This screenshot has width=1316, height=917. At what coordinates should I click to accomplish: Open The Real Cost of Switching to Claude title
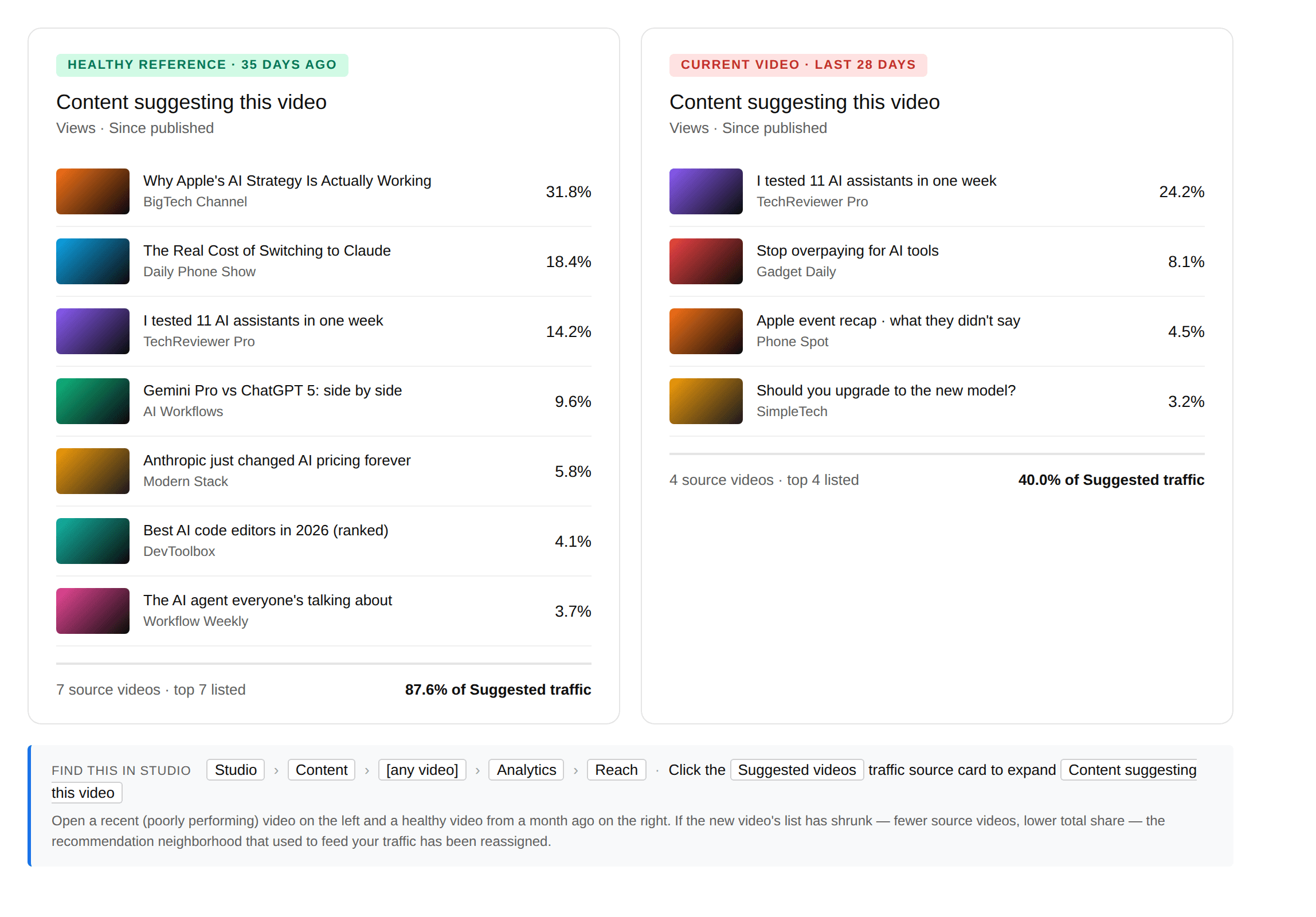pyautogui.click(x=267, y=250)
